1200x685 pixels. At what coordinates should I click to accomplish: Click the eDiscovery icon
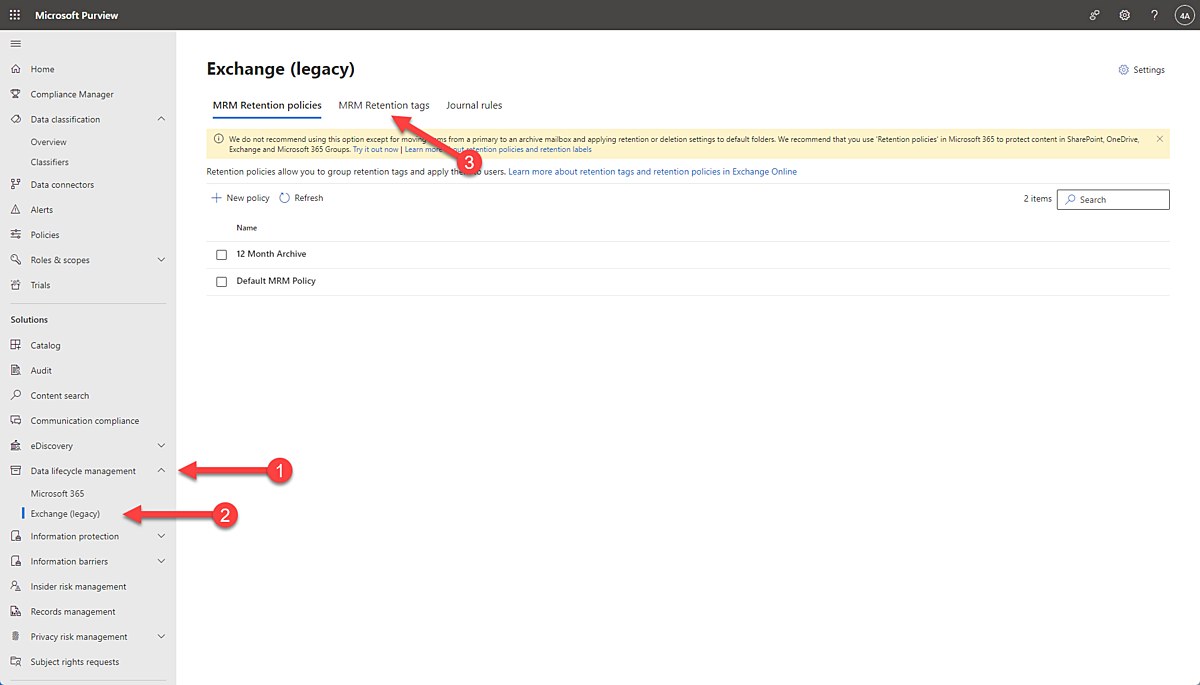[15, 446]
